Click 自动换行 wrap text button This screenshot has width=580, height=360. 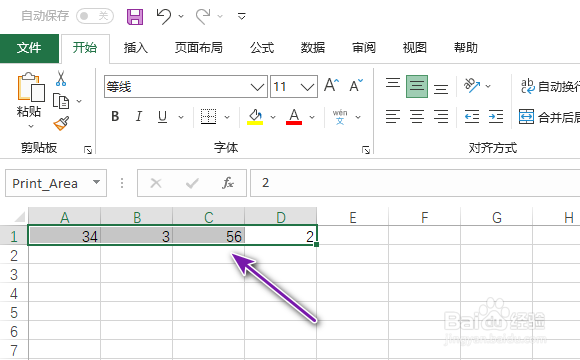pos(550,86)
